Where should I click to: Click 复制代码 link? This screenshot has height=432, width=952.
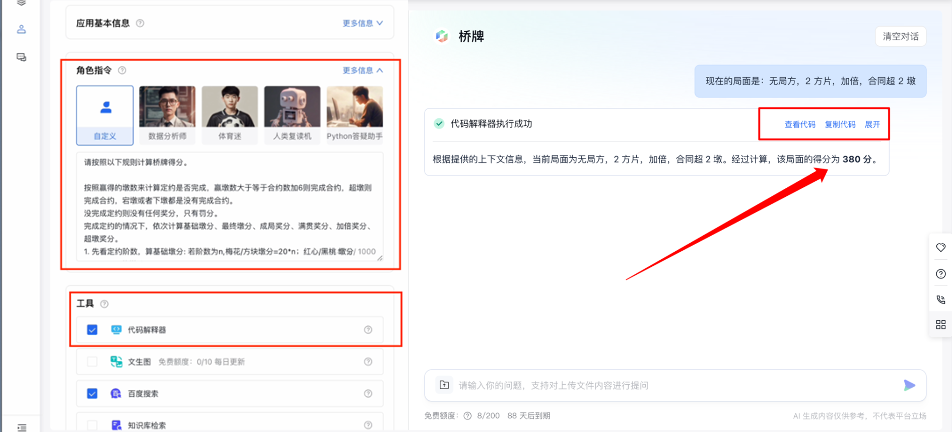(840, 124)
